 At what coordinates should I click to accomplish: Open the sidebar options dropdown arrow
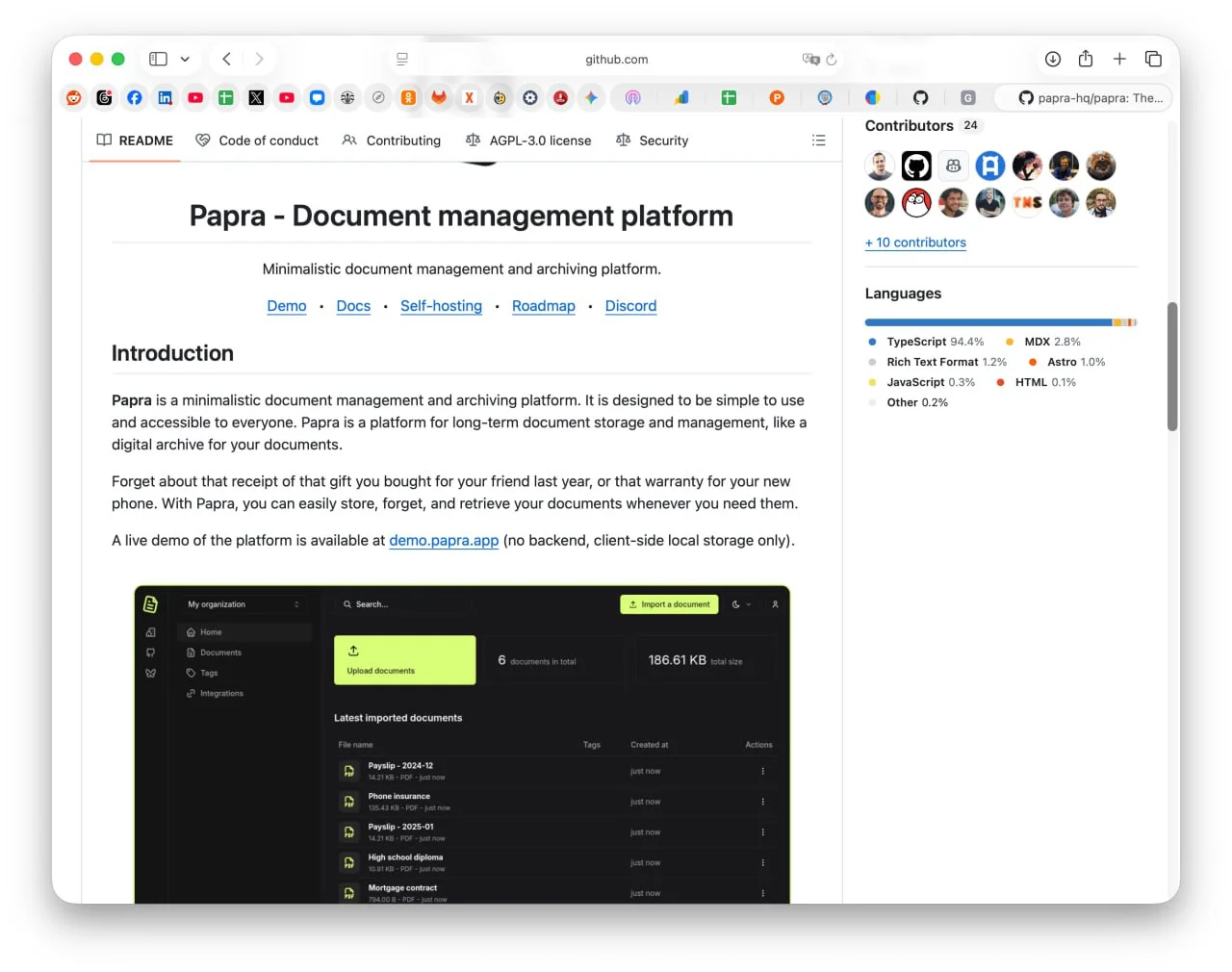point(185,59)
